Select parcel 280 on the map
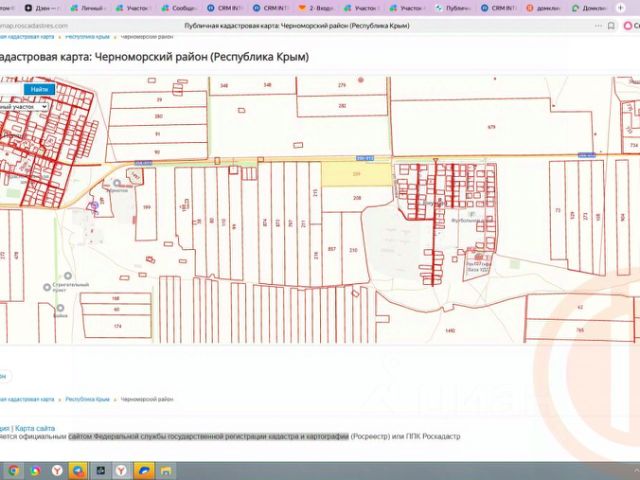The width and height of the screenshot is (640, 480). [x=158, y=117]
